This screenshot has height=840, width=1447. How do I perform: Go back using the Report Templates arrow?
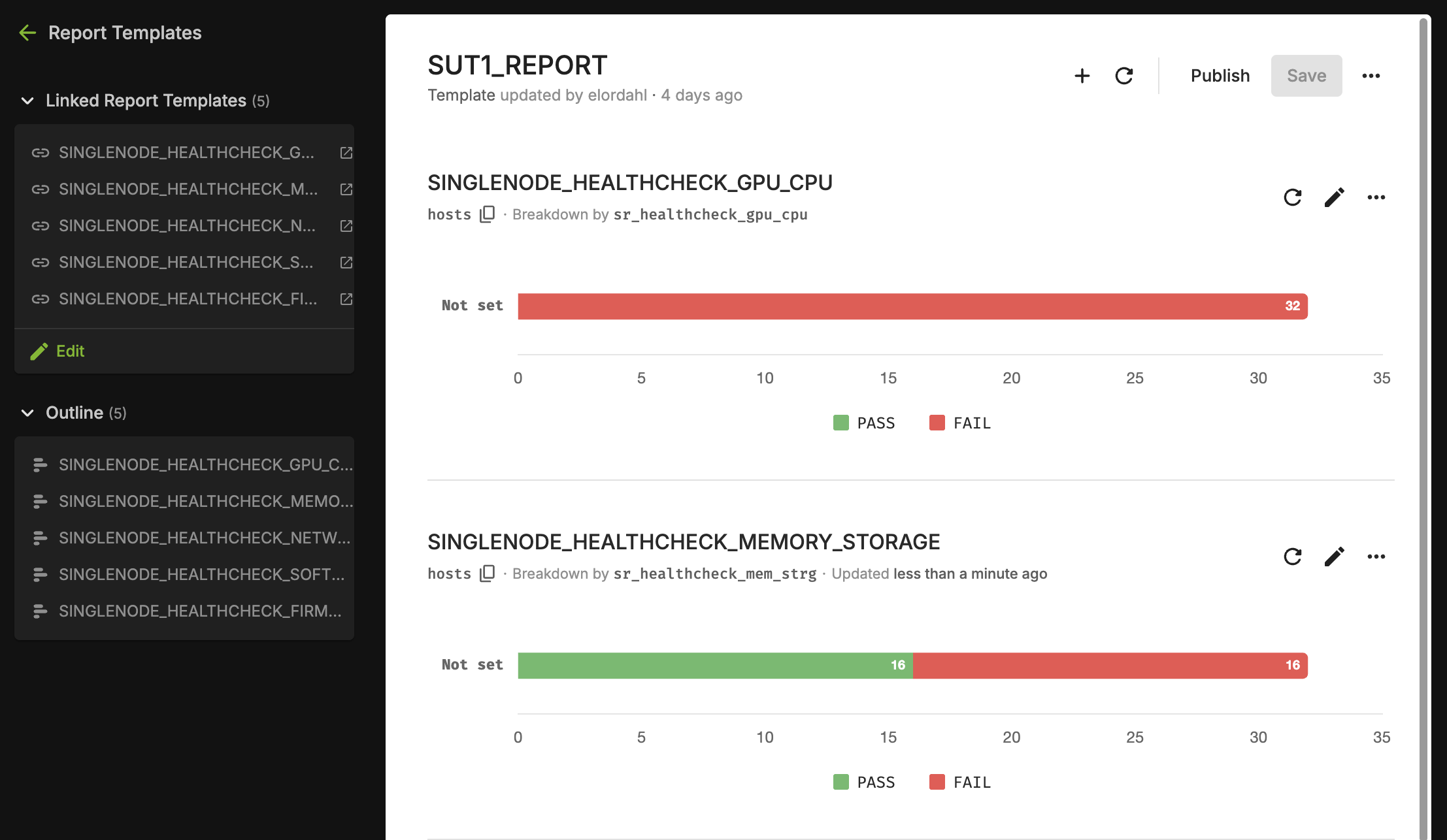(27, 33)
